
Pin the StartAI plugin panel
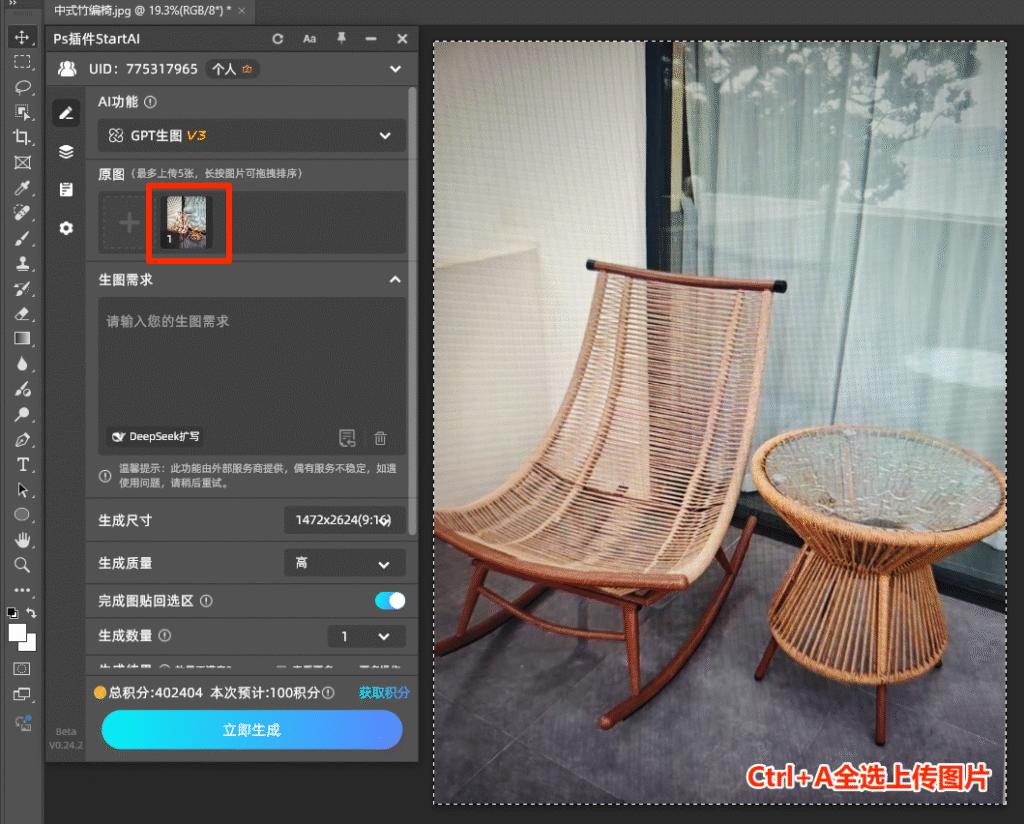point(341,39)
